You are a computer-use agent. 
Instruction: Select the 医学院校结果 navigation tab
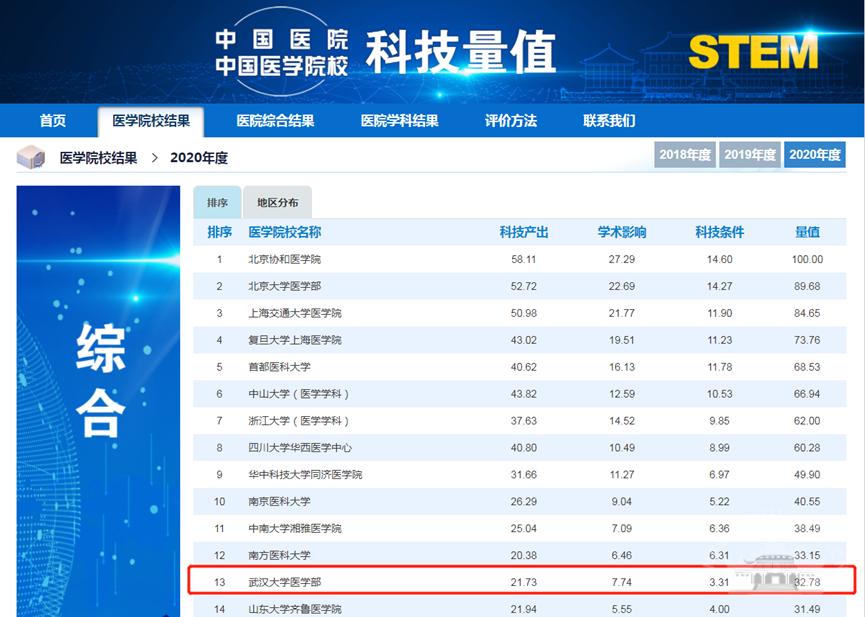(x=151, y=121)
